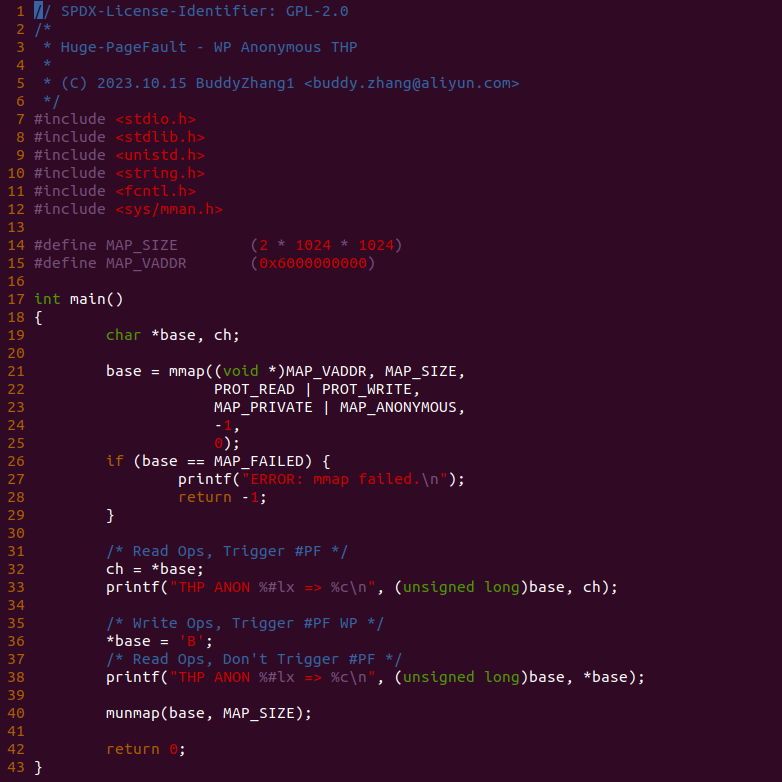The height and width of the screenshot is (782, 782).
Task: Click the munmap(base, MAP_SIZE) call
Action: [x=208, y=713]
